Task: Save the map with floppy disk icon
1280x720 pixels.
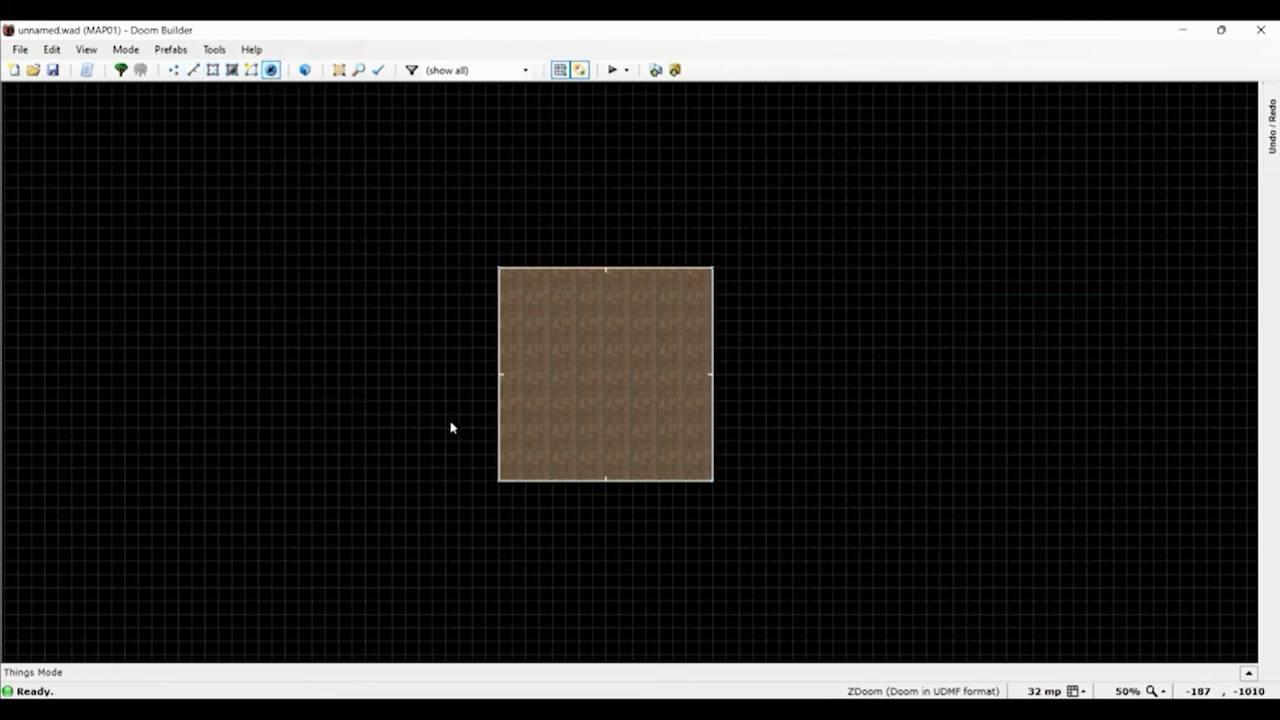Action: [53, 70]
